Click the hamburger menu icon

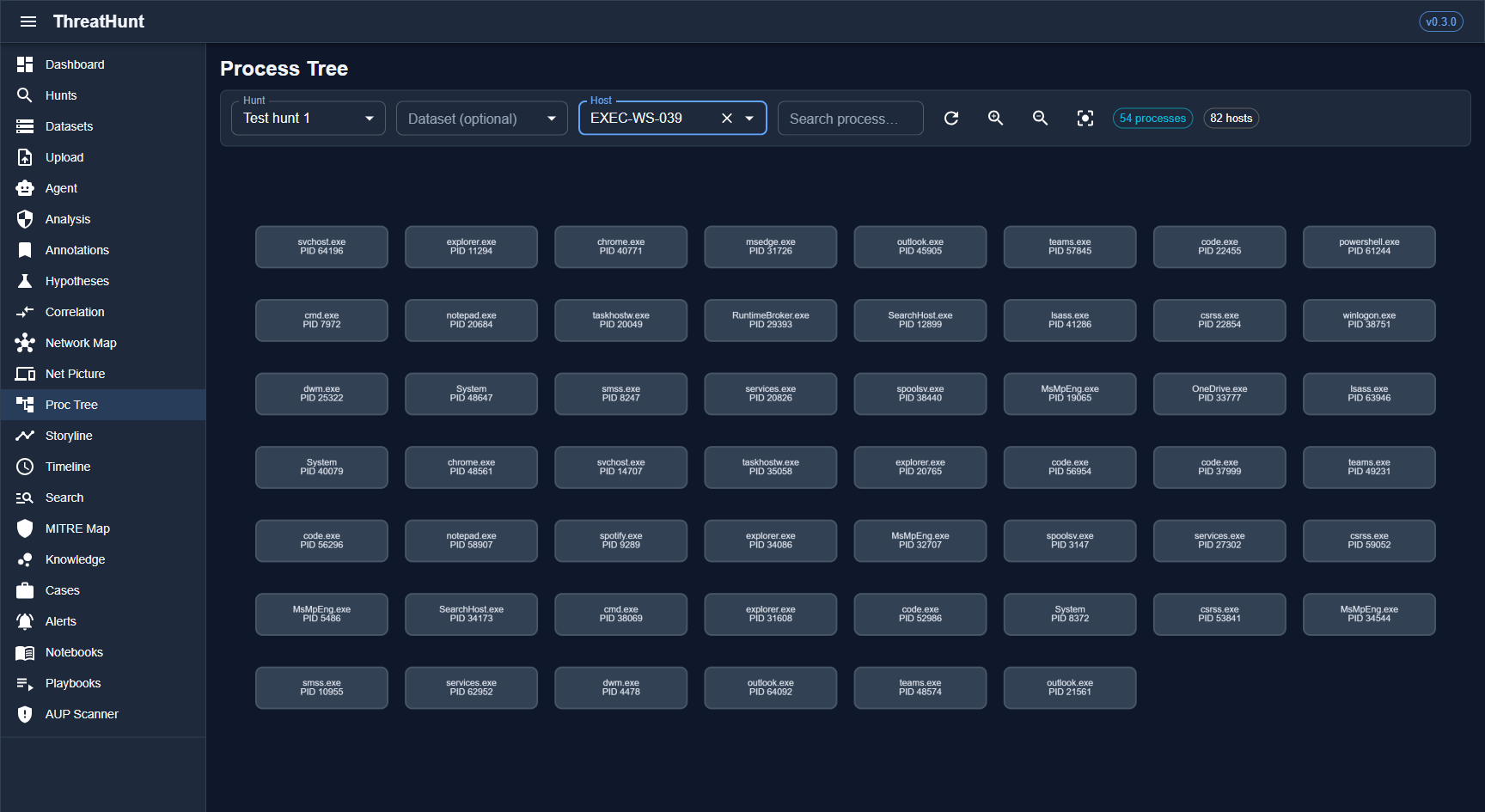tap(28, 21)
